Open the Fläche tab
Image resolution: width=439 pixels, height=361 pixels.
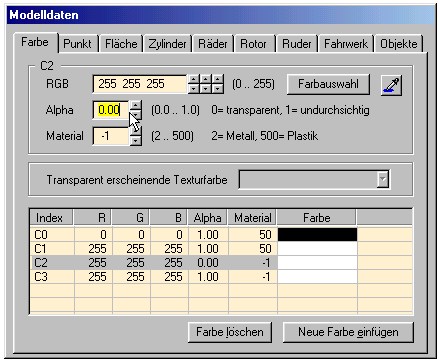coord(121,44)
